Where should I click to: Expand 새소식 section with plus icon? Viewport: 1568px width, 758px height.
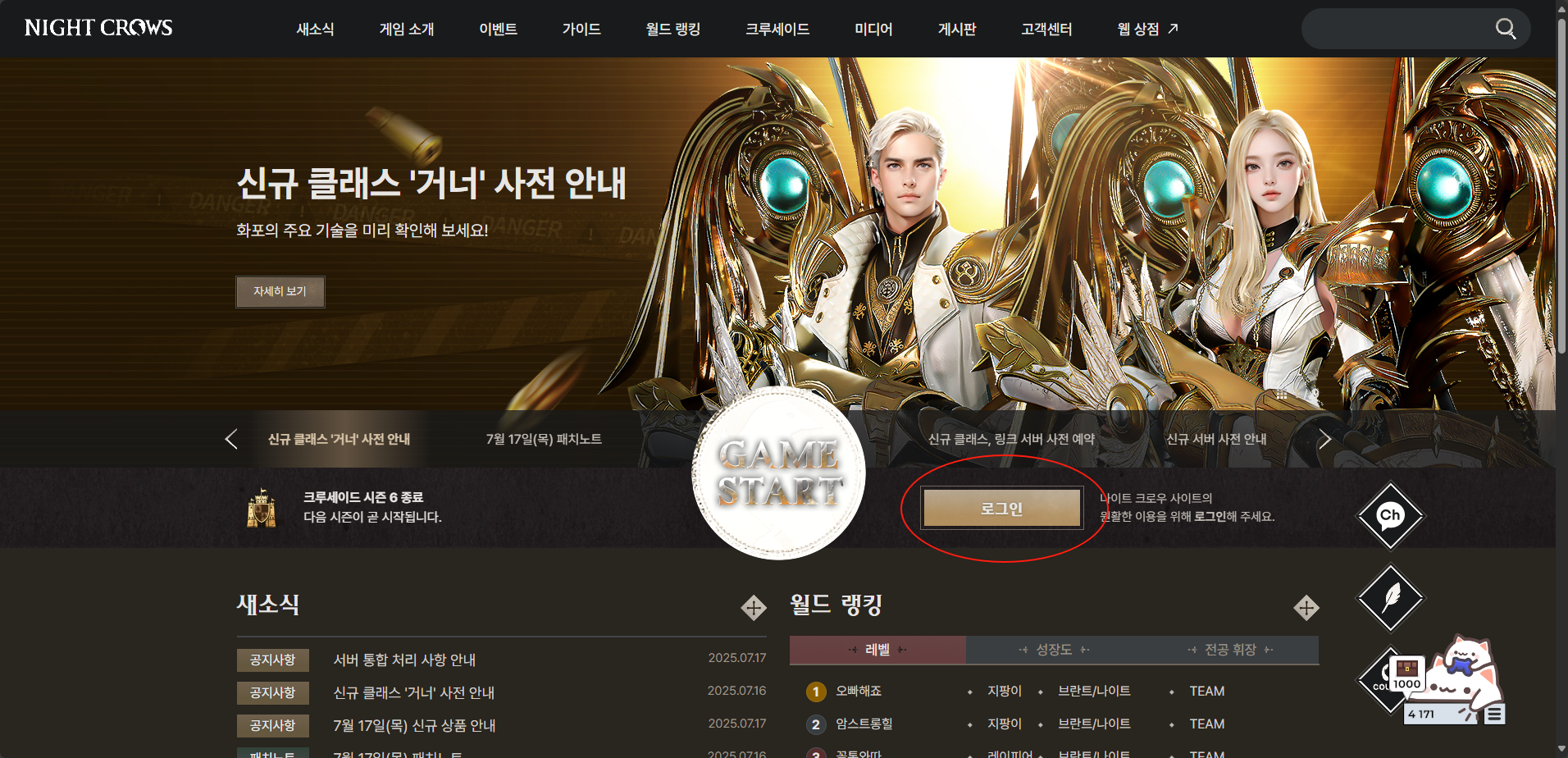(754, 608)
